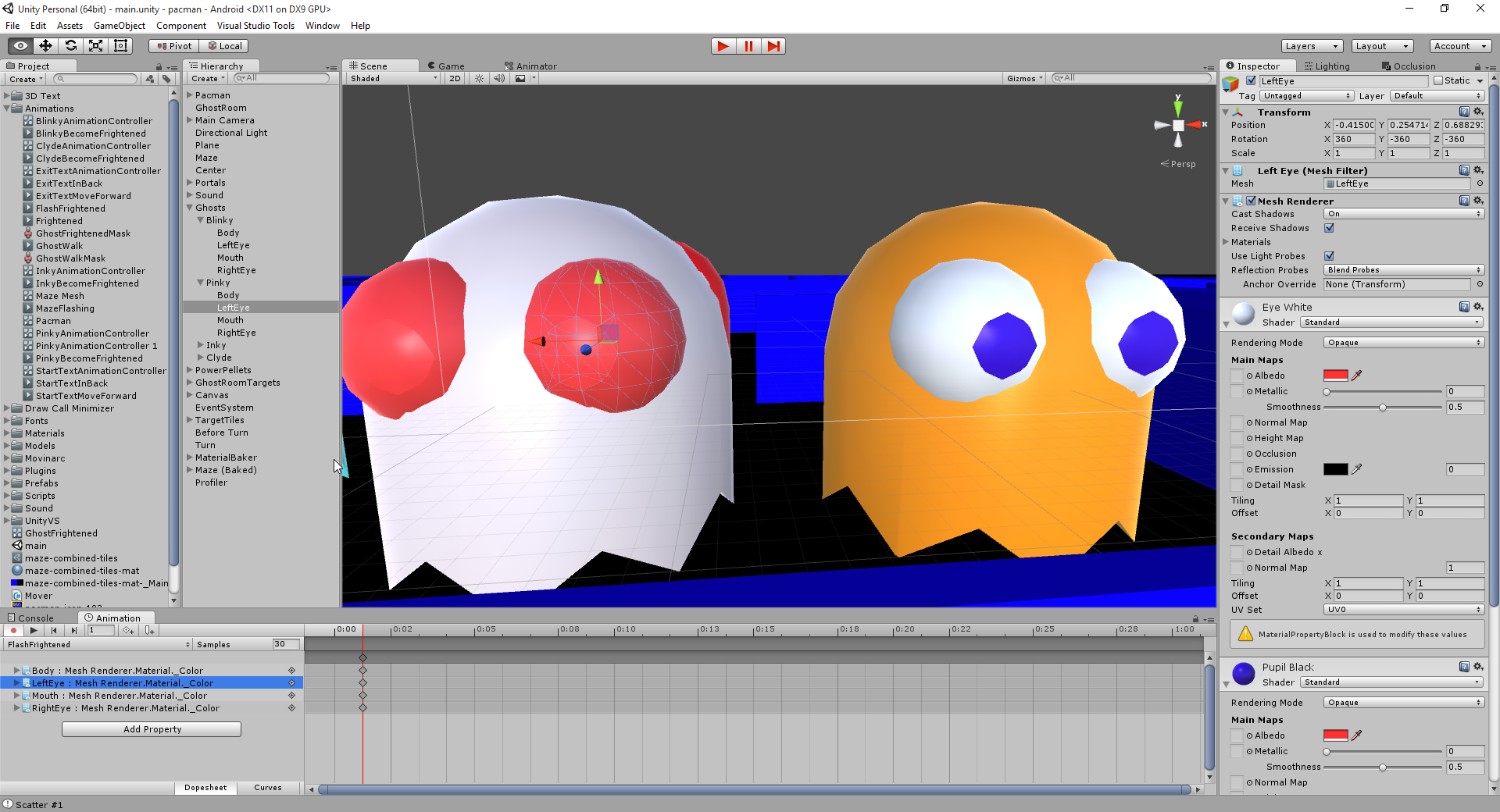Click the Play button in toolbar
The width and height of the screenshot is (1500, 812).
click(723, 46)
